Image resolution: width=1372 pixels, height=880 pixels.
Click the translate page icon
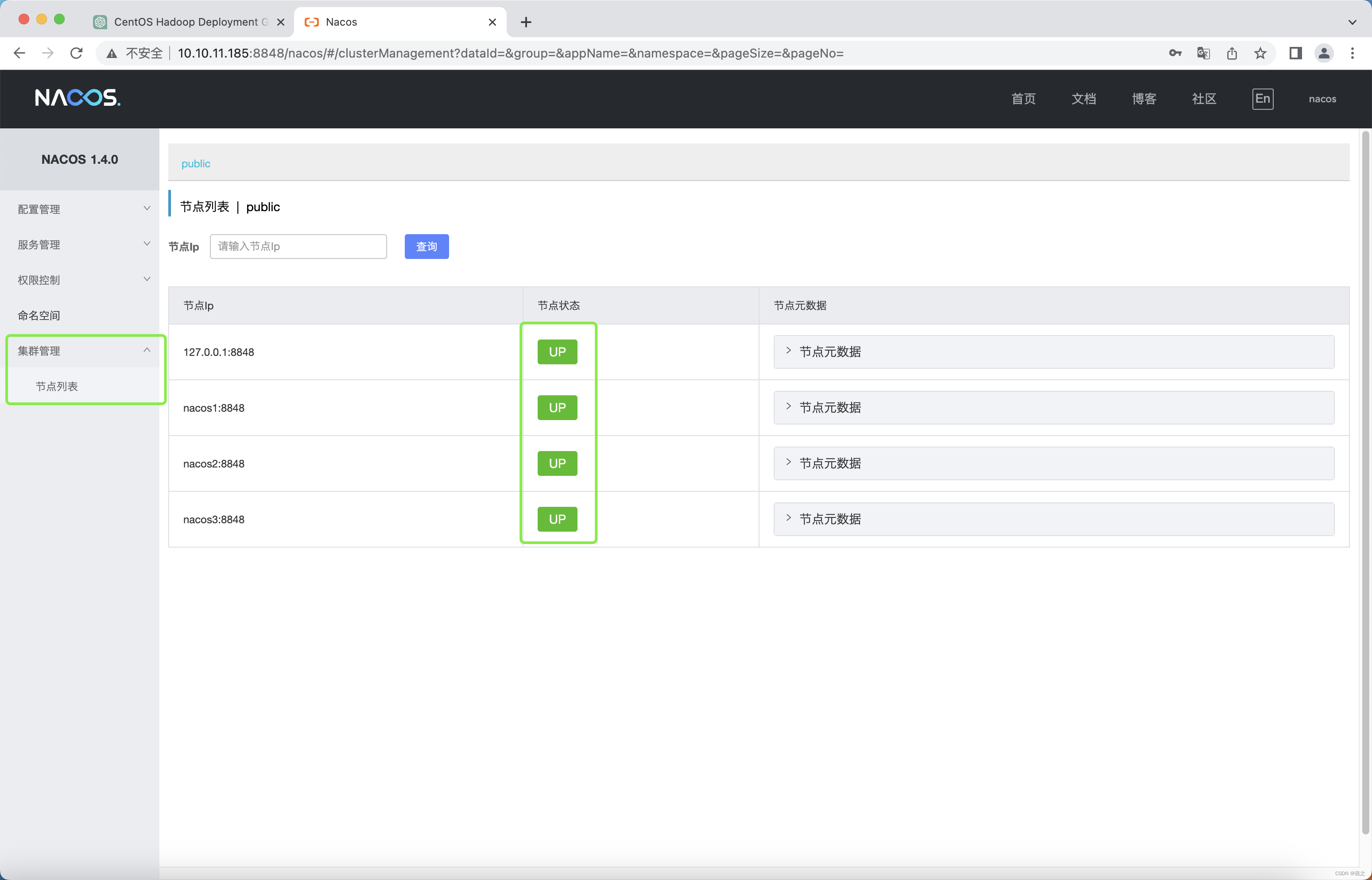(x=1203, y=53)
